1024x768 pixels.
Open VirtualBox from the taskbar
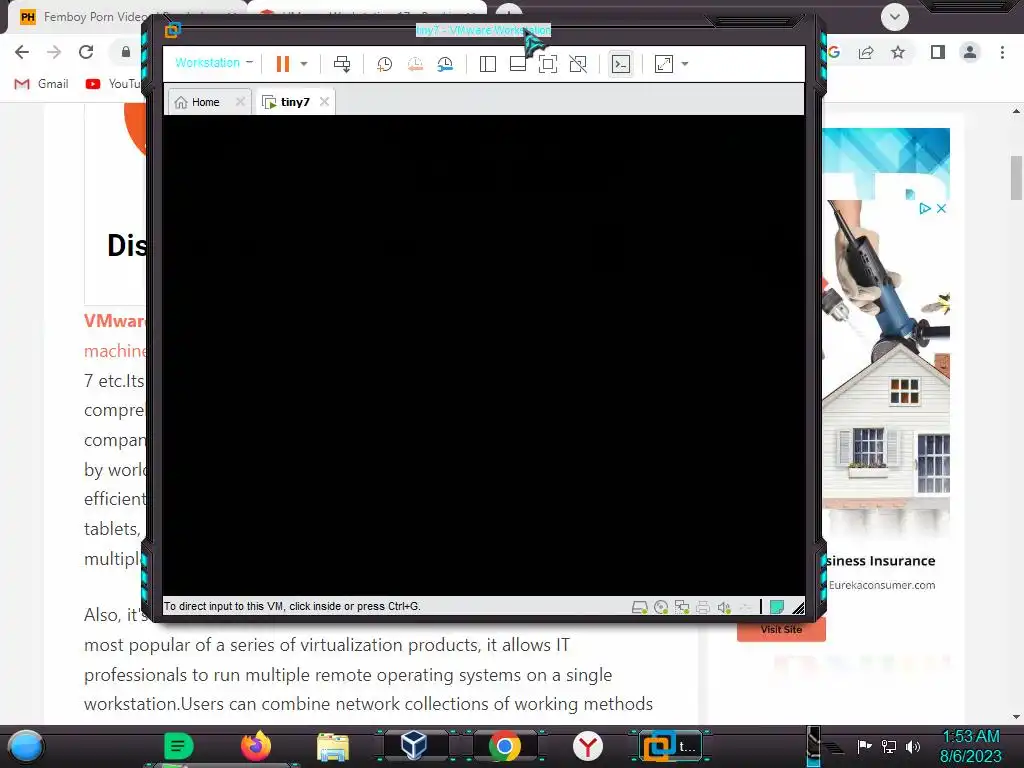point(414,746)
